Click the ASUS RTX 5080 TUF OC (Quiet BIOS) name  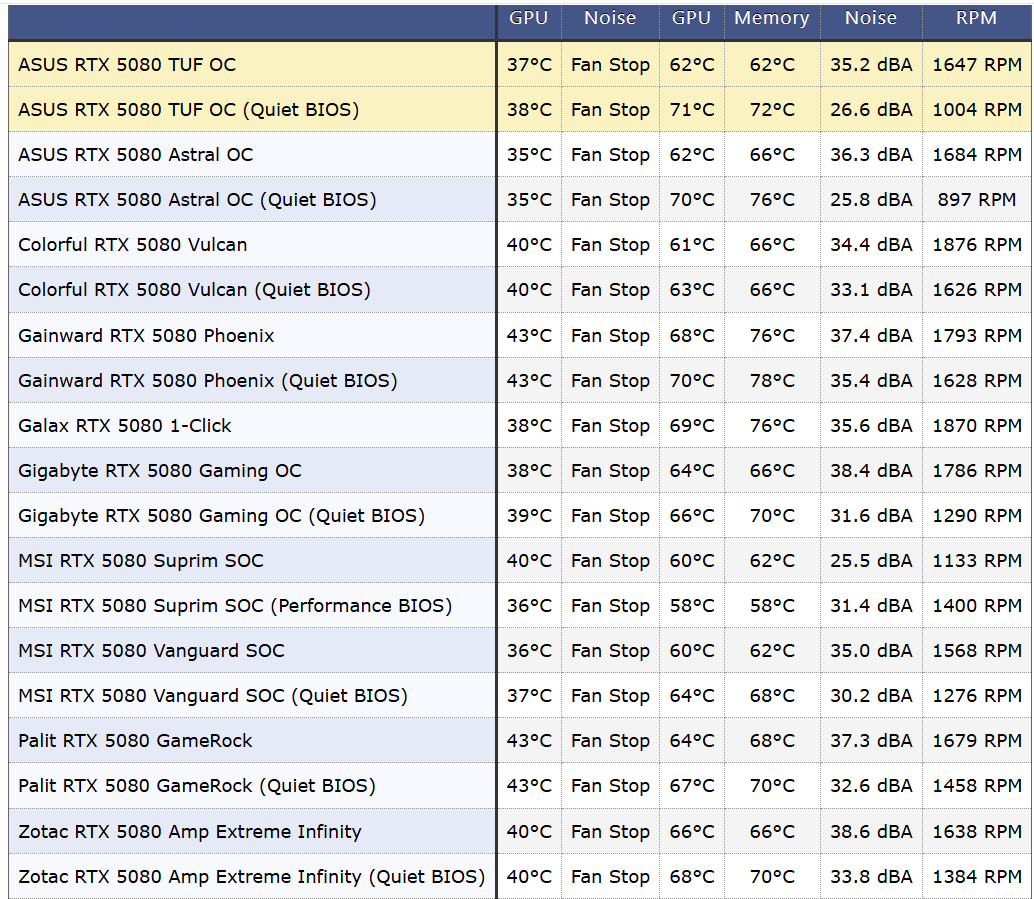tap(189, 109)
